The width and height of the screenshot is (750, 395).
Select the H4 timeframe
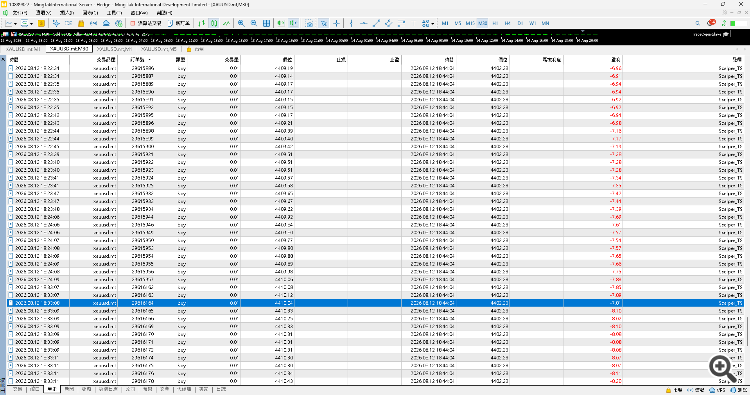[507, 23]
